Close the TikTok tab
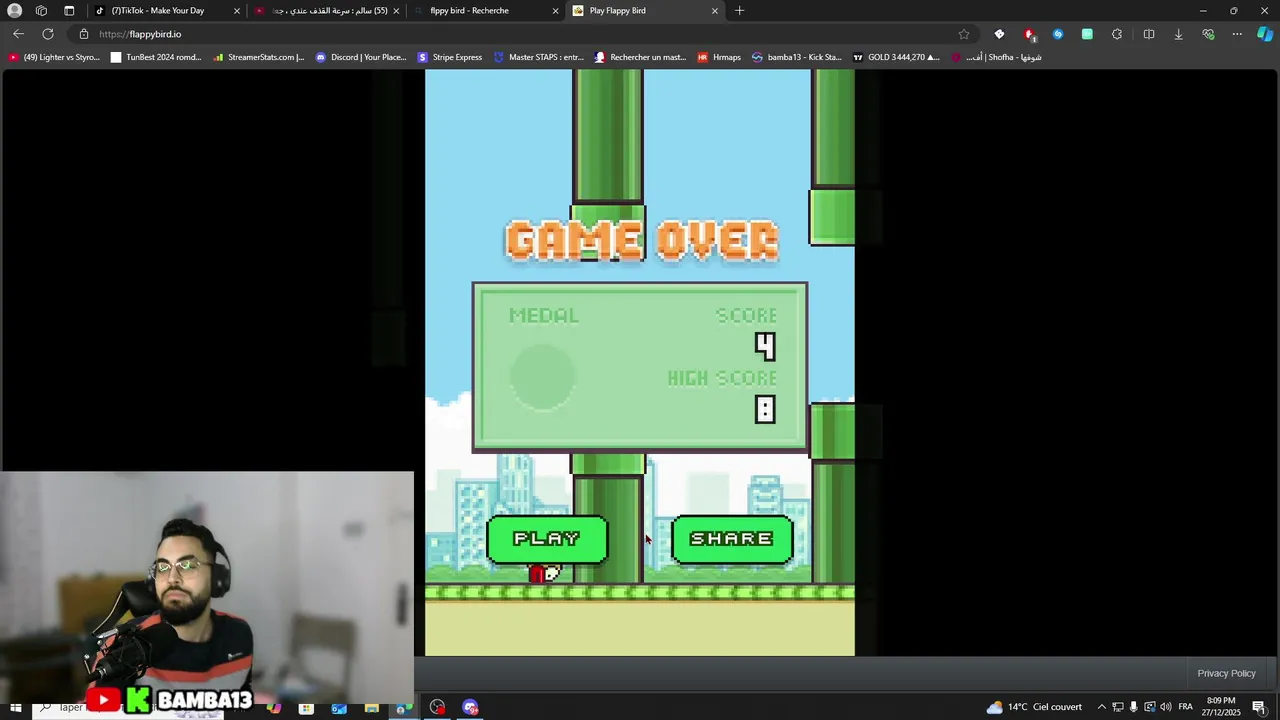 coord(236,11)
